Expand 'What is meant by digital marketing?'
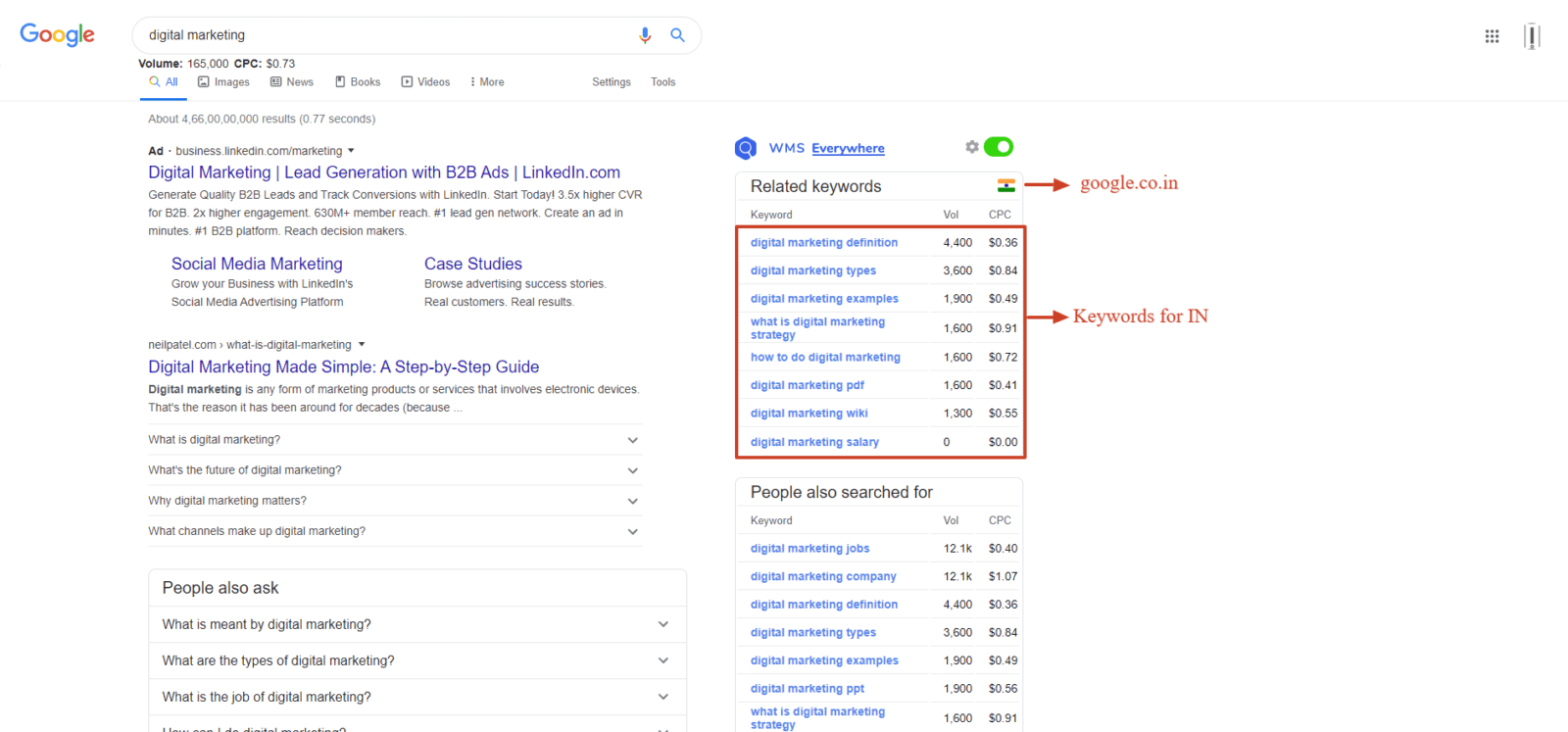Viewport: 1568px width, 732px height. click(x=663, y=624)
